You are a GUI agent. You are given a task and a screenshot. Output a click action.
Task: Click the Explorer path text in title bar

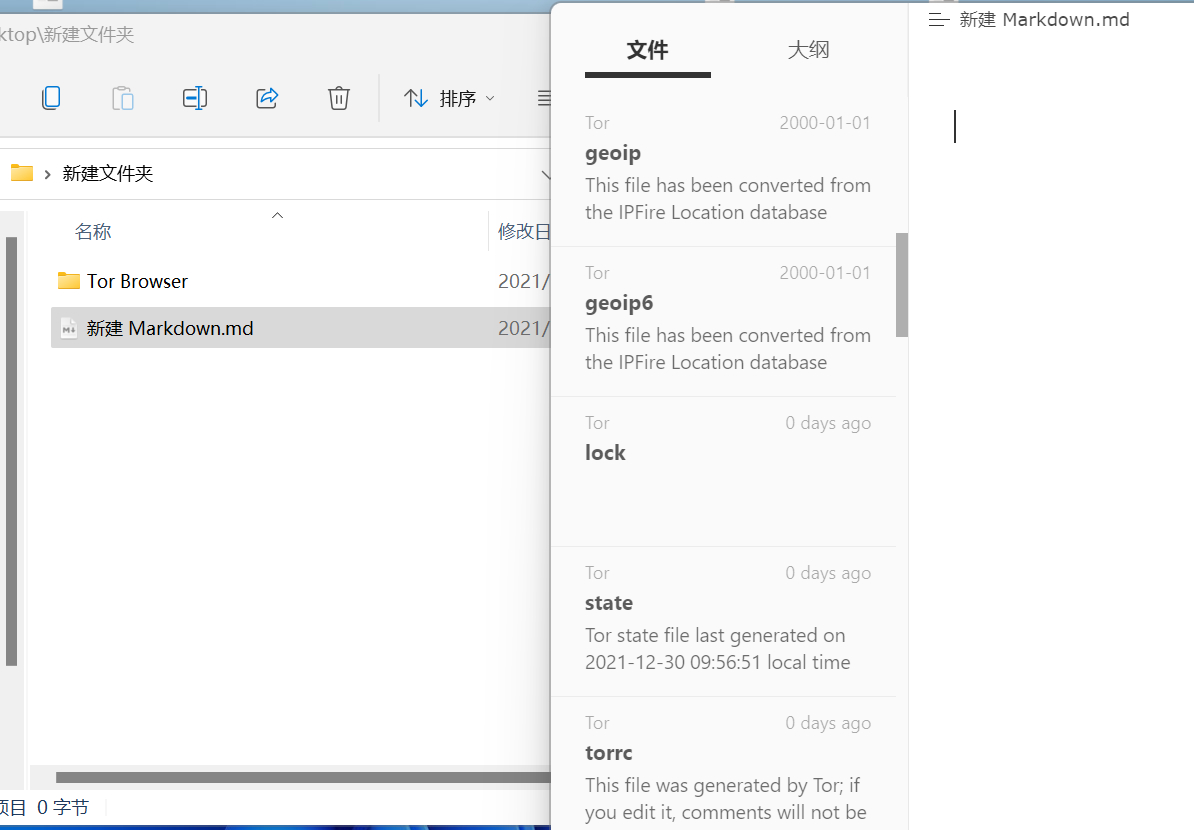[x=67, y=34]
